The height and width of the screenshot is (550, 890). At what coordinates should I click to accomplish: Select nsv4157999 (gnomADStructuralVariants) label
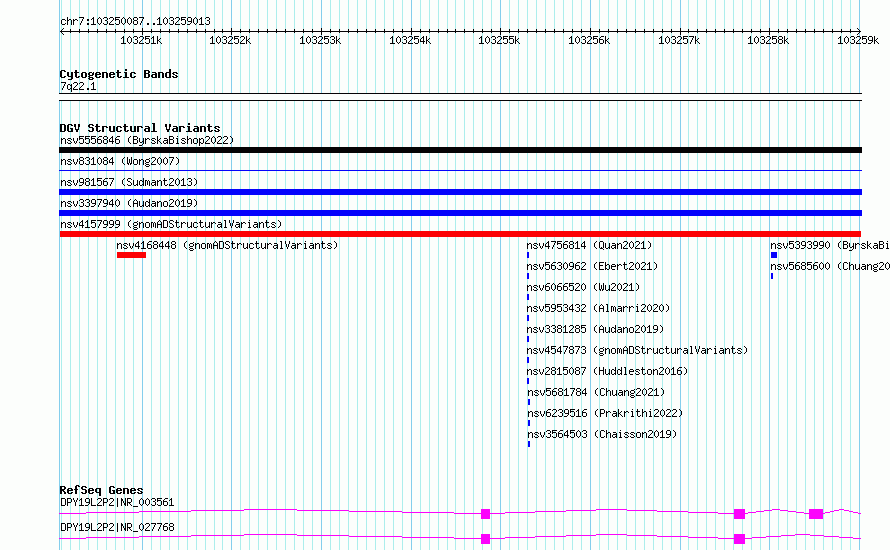click(171, 224)
